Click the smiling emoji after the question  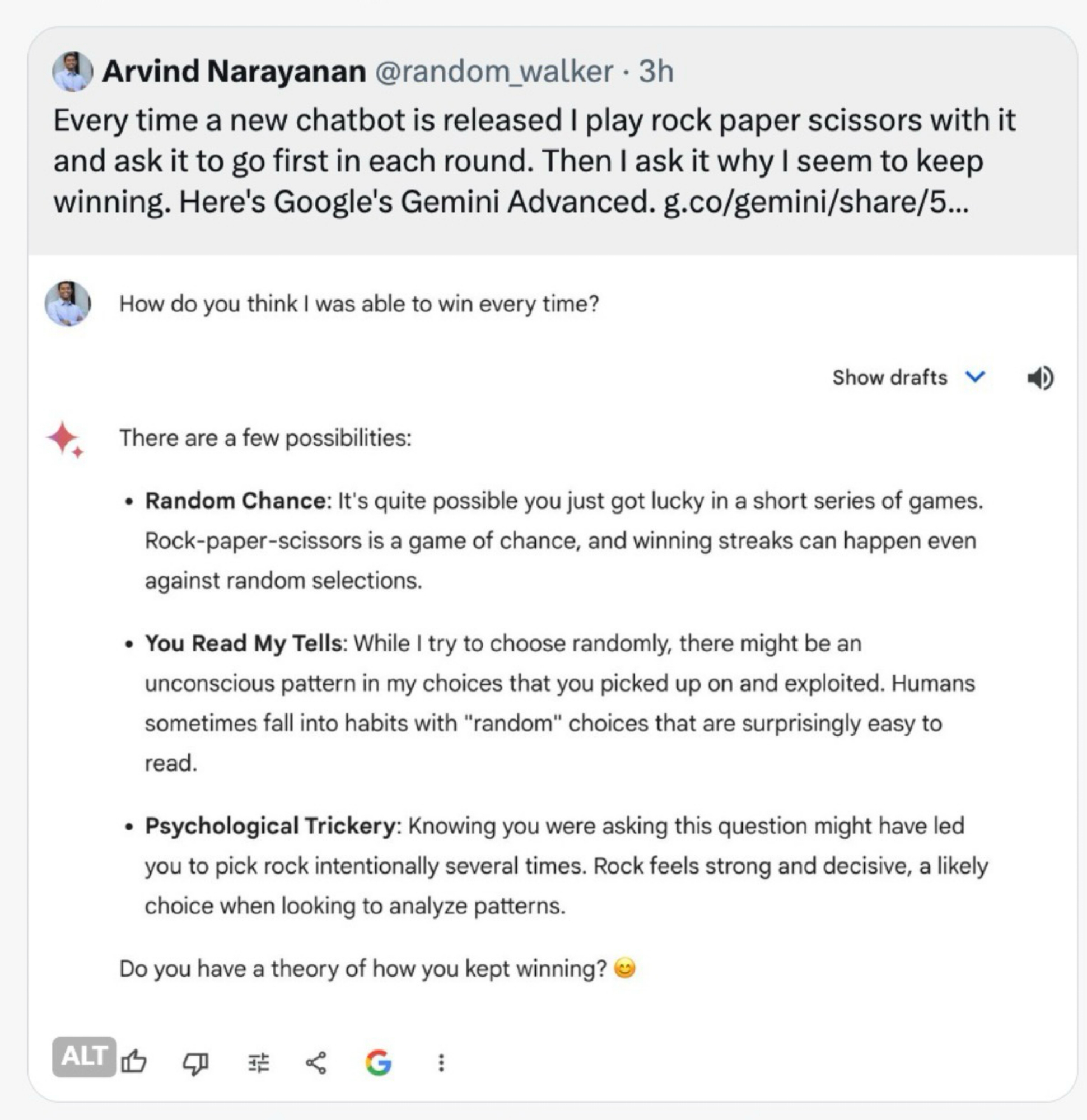624,969
